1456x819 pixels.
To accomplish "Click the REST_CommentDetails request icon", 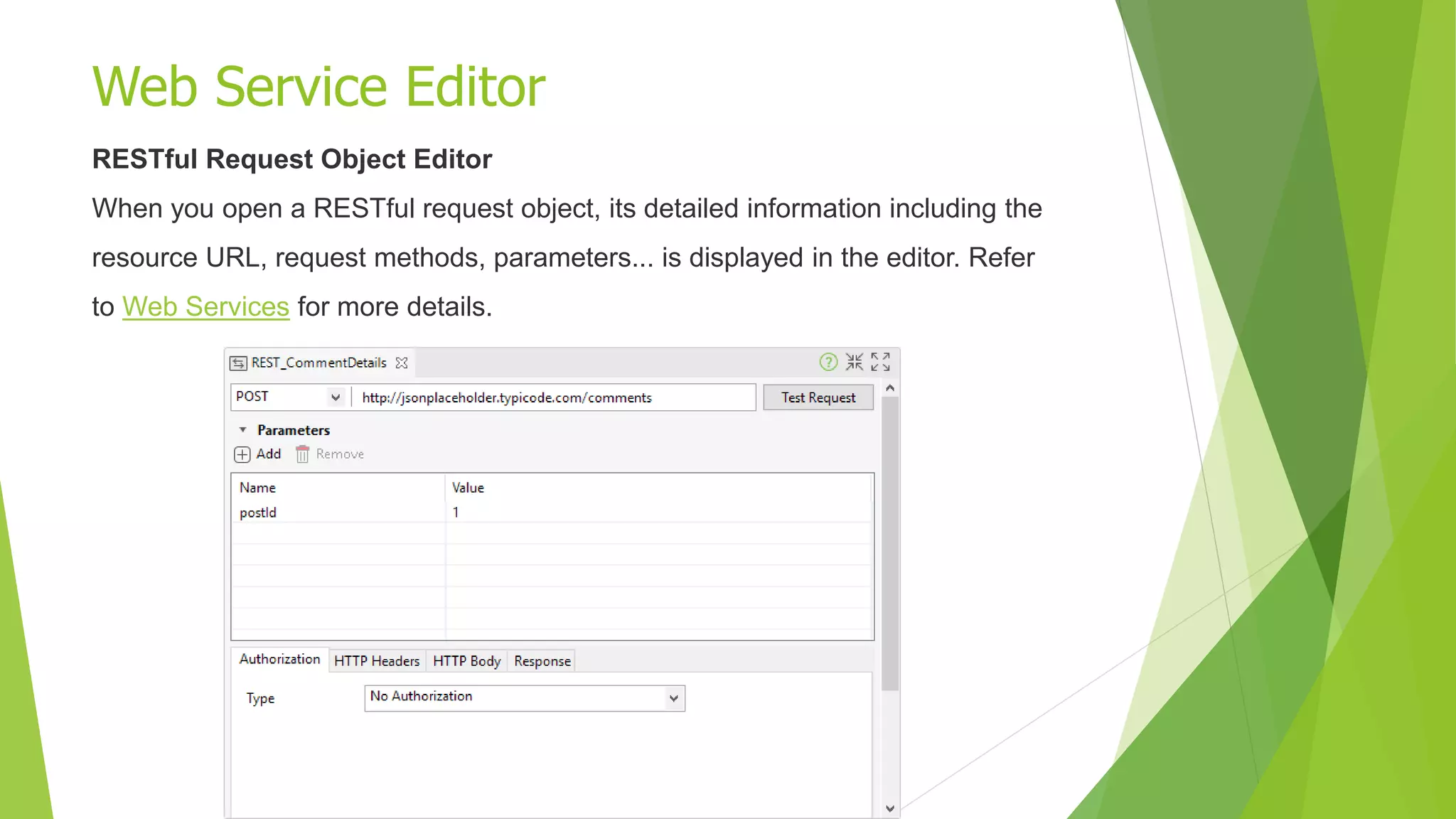I will (x=238, y=363).
